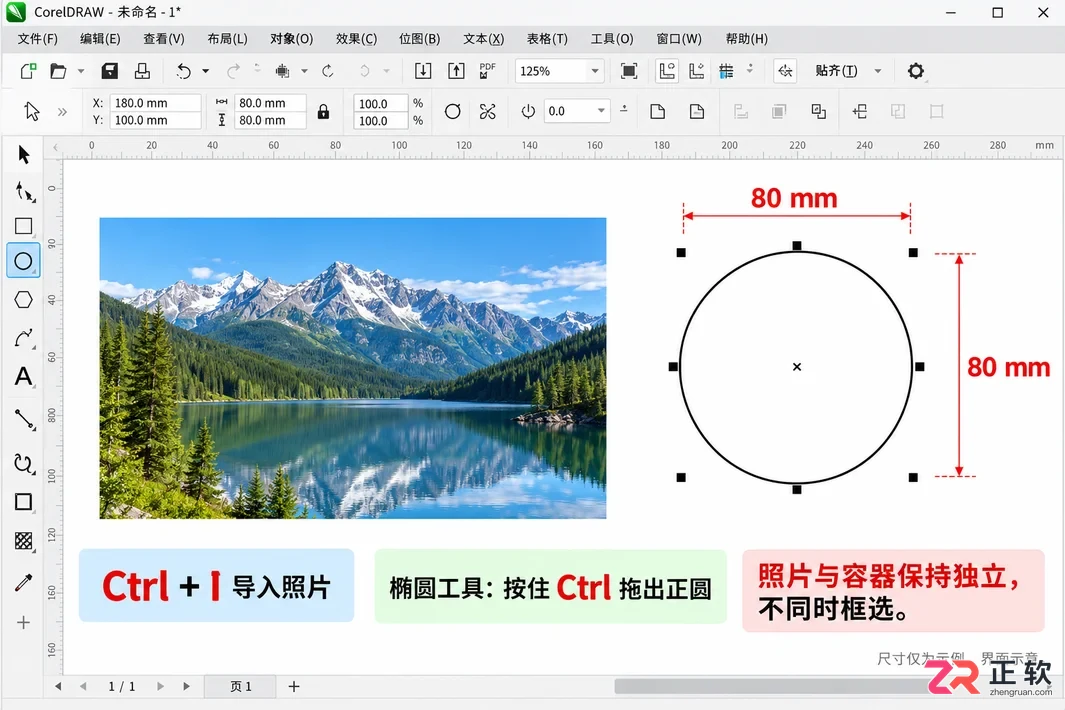The image size is (1065, 710).
Task: Expand the Open file dropdown arrow
Action: (x=81, y=71)
